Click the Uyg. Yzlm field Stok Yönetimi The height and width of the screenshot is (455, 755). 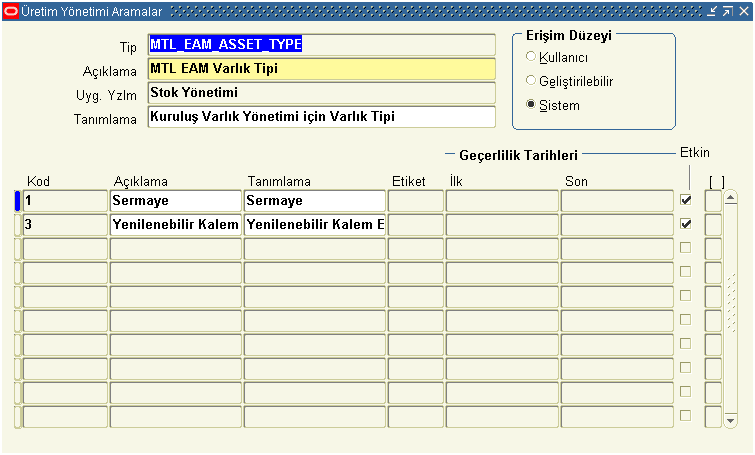tap(321, 93)
